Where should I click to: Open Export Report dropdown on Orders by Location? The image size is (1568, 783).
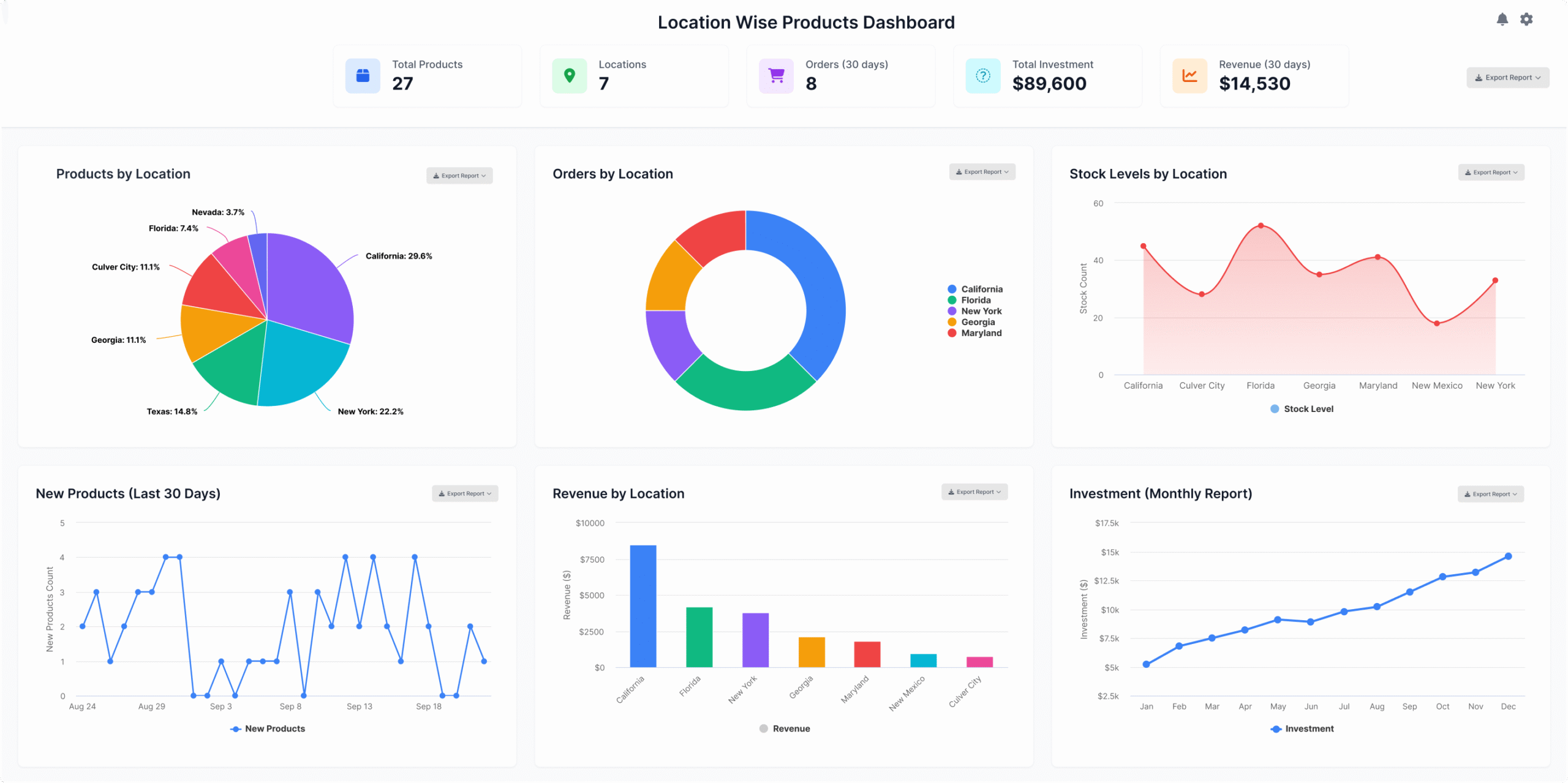[x=982, y=171]
